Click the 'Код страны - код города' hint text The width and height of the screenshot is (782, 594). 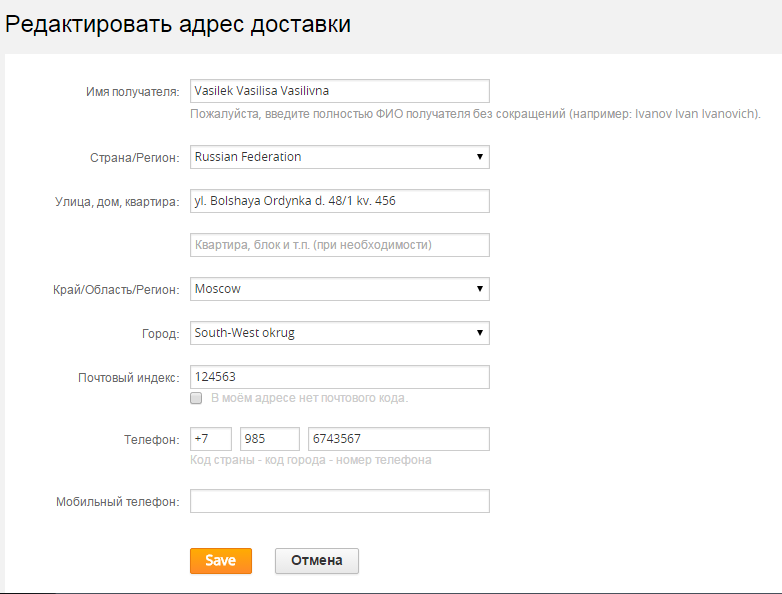[x=311, y=460]
